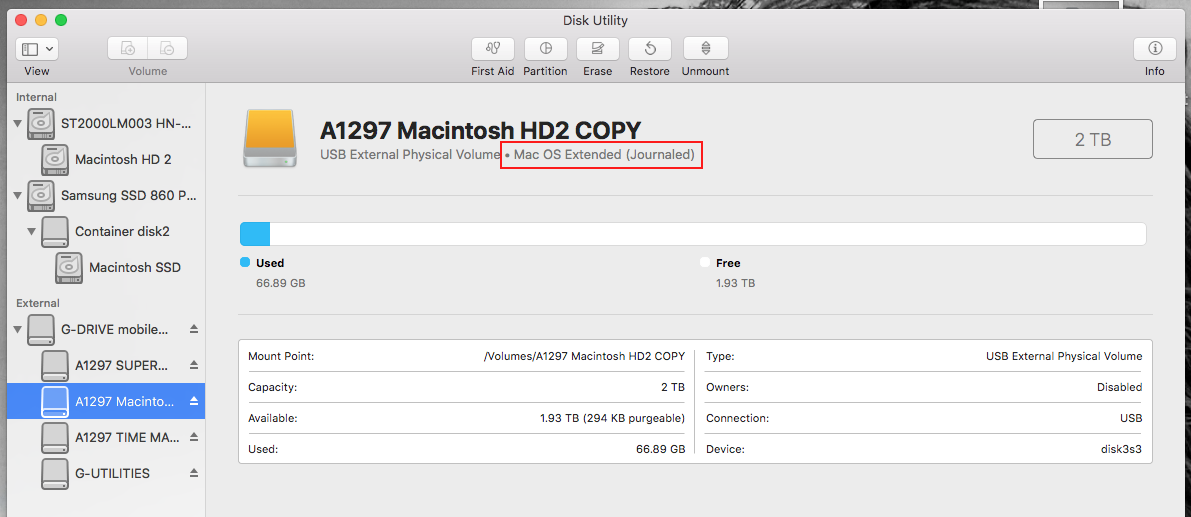Viewport: 1191px width, 517px height.
Task: Click the Internal section header
Action: coord(36,97)
